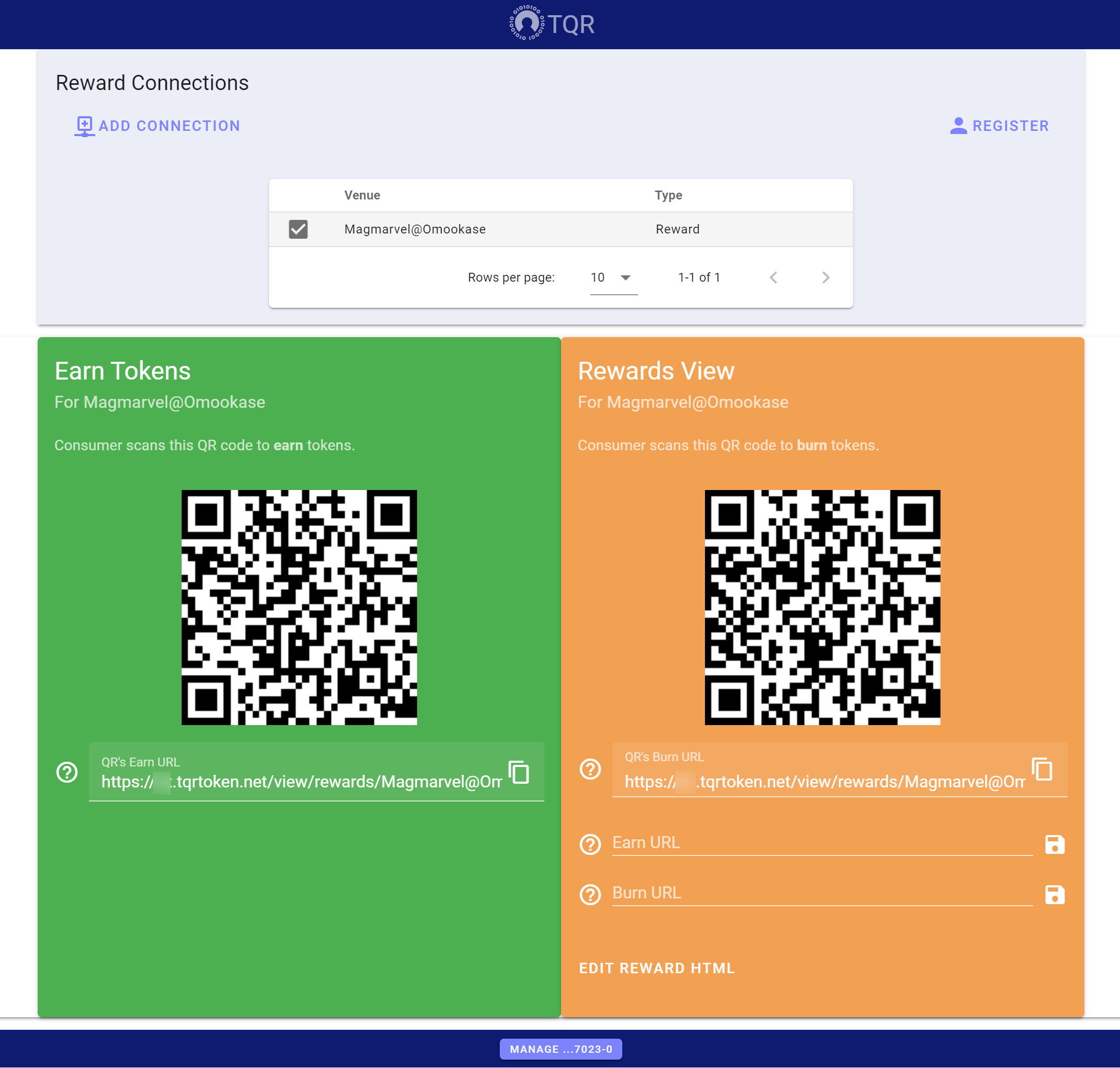Image resolution: width=1120 pixels, height=1068 pixels.
Task: Open help for QR's Burn URL
Action: point(590,769)
